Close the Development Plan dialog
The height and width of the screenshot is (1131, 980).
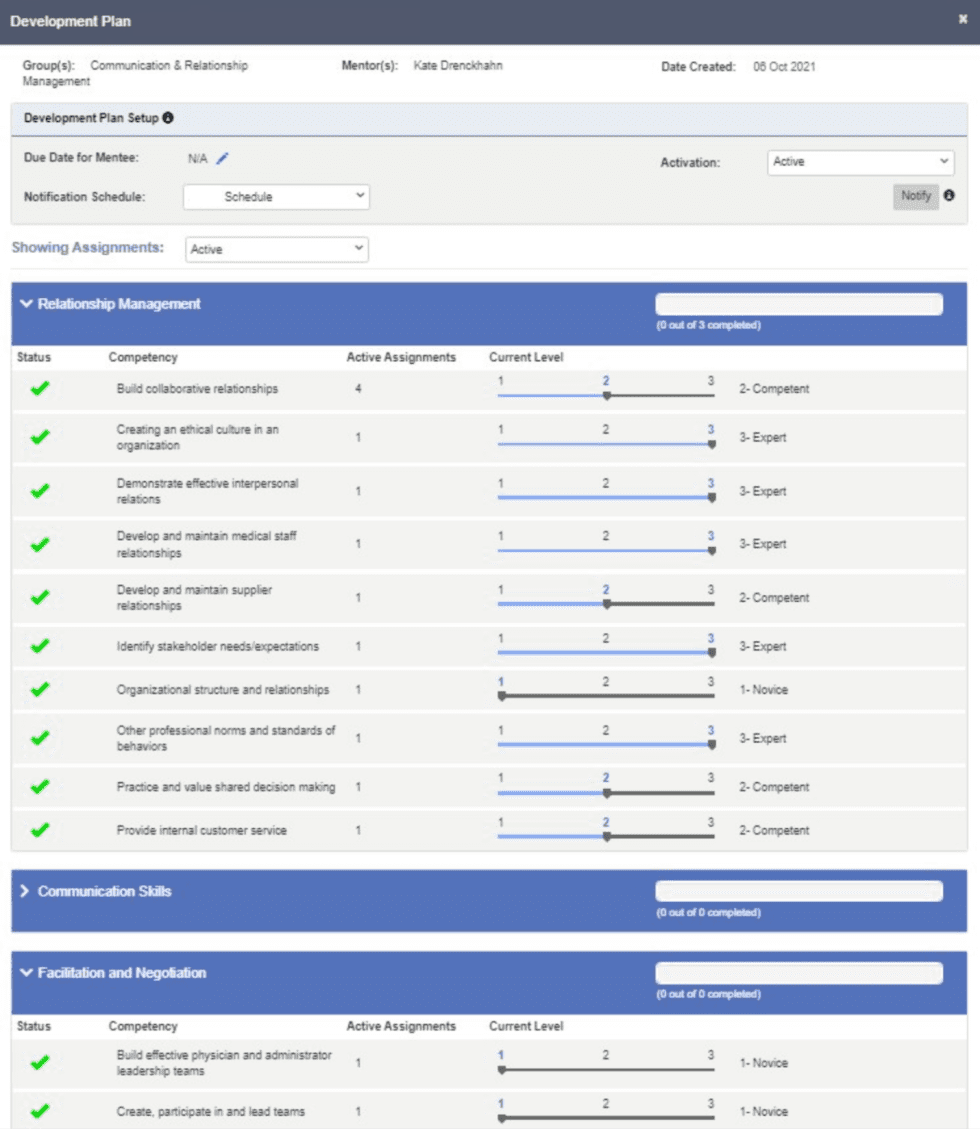pyautogui.click(x=963, y=19)
